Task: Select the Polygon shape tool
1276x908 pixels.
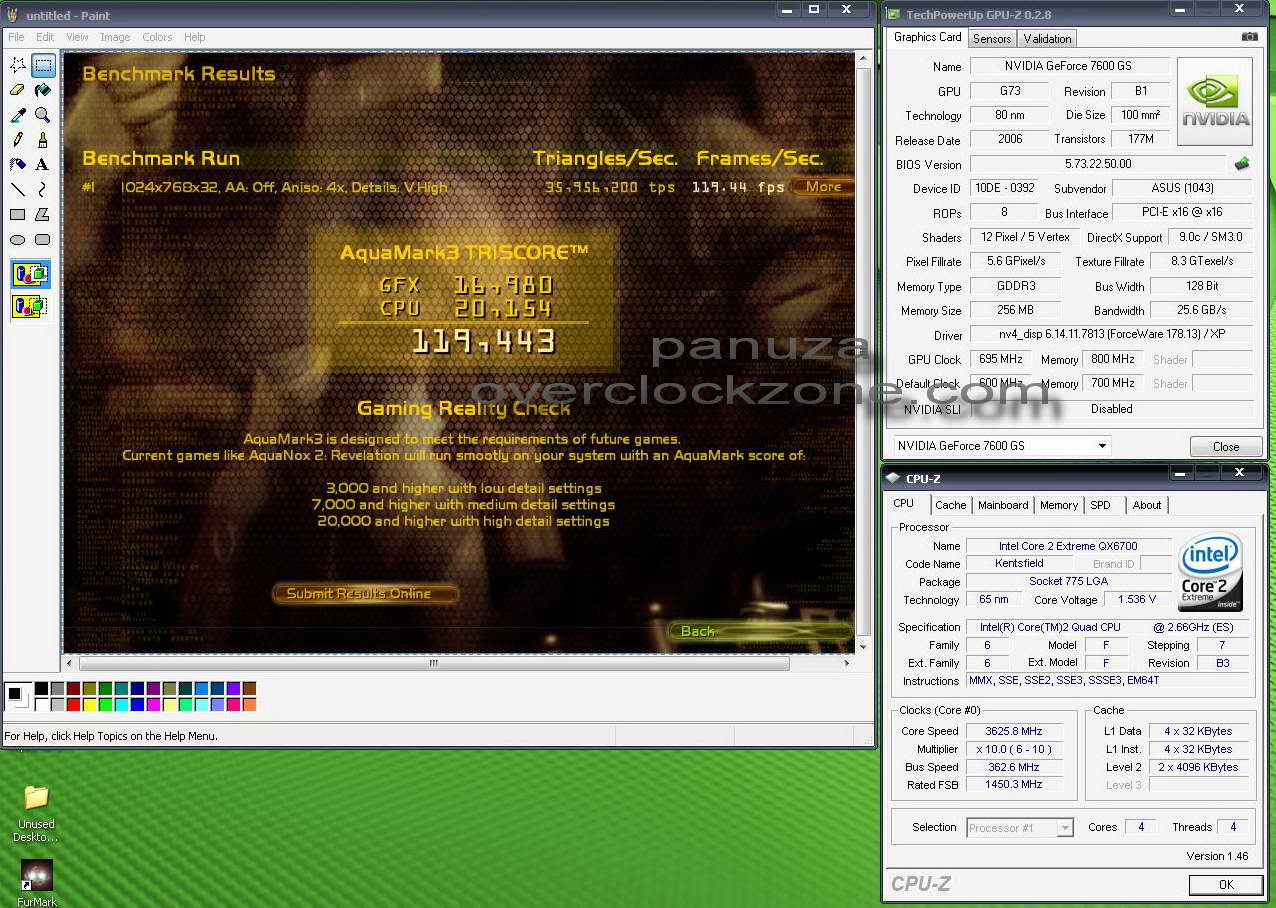Action: 43,215
